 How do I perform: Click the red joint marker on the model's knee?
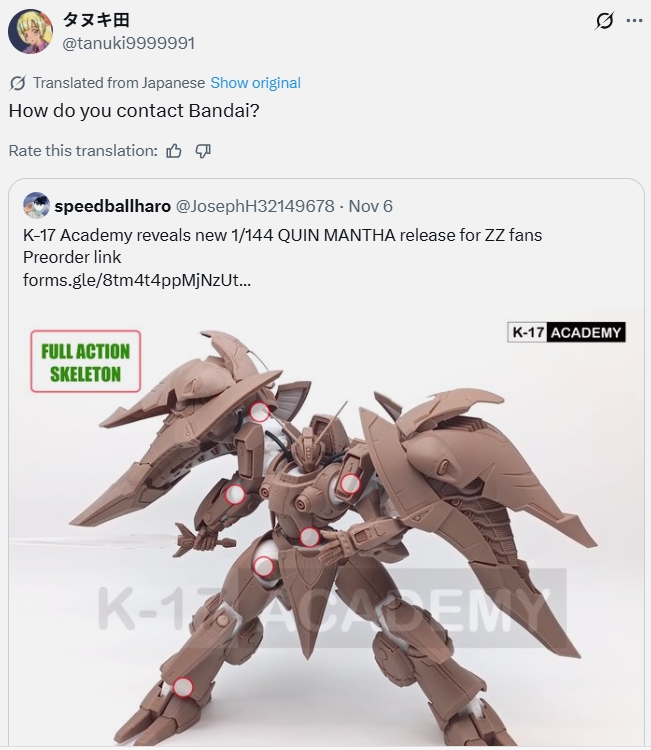click(x=182, y=687)
